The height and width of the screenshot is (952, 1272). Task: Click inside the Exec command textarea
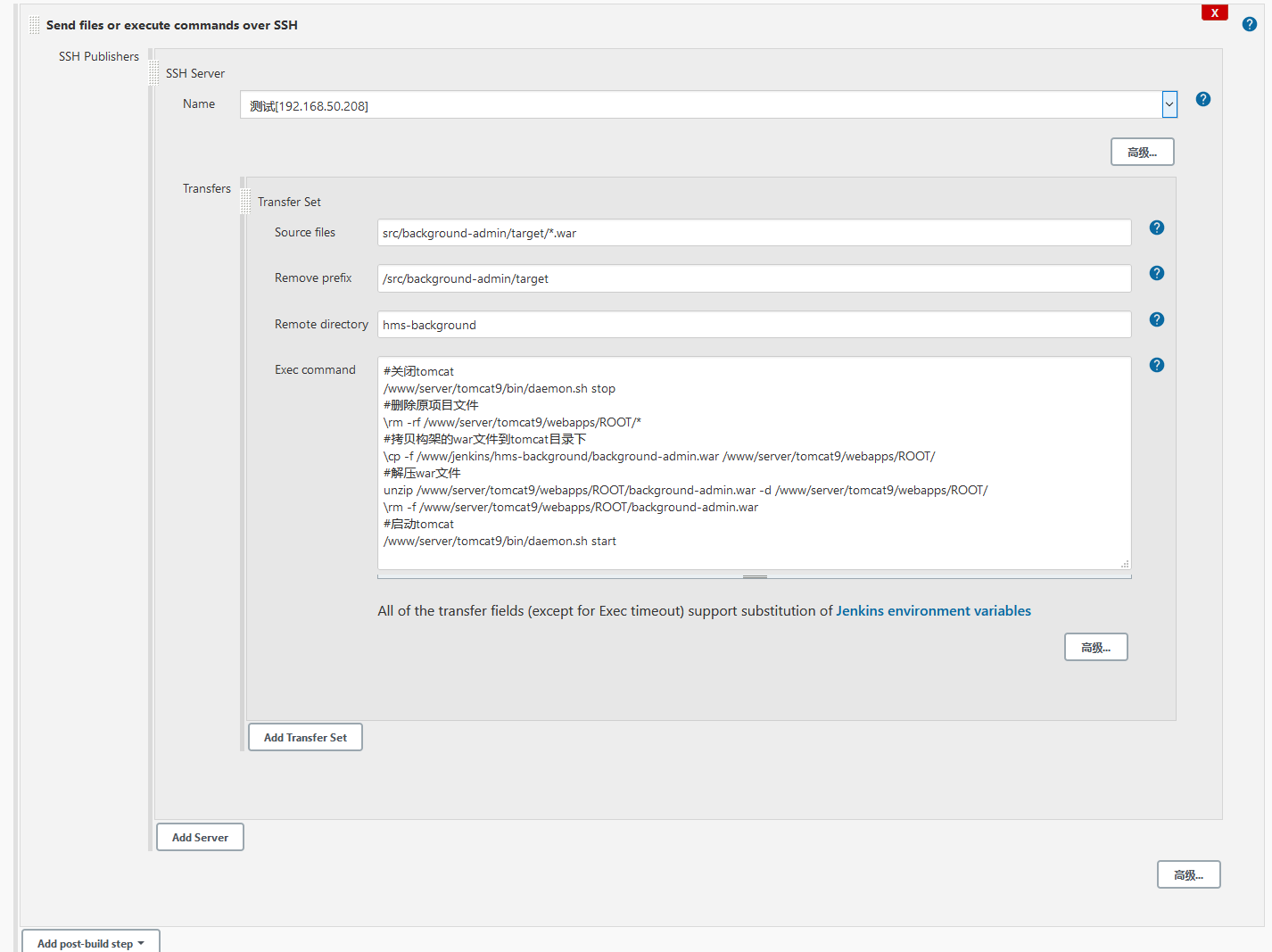754,463
